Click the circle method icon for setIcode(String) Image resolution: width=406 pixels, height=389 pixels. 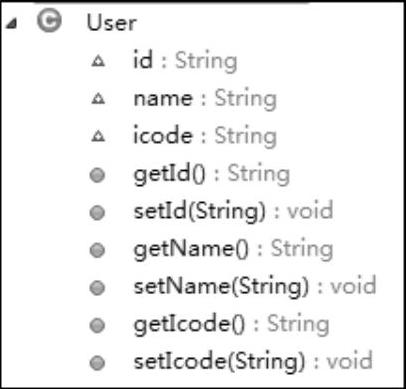97,363
